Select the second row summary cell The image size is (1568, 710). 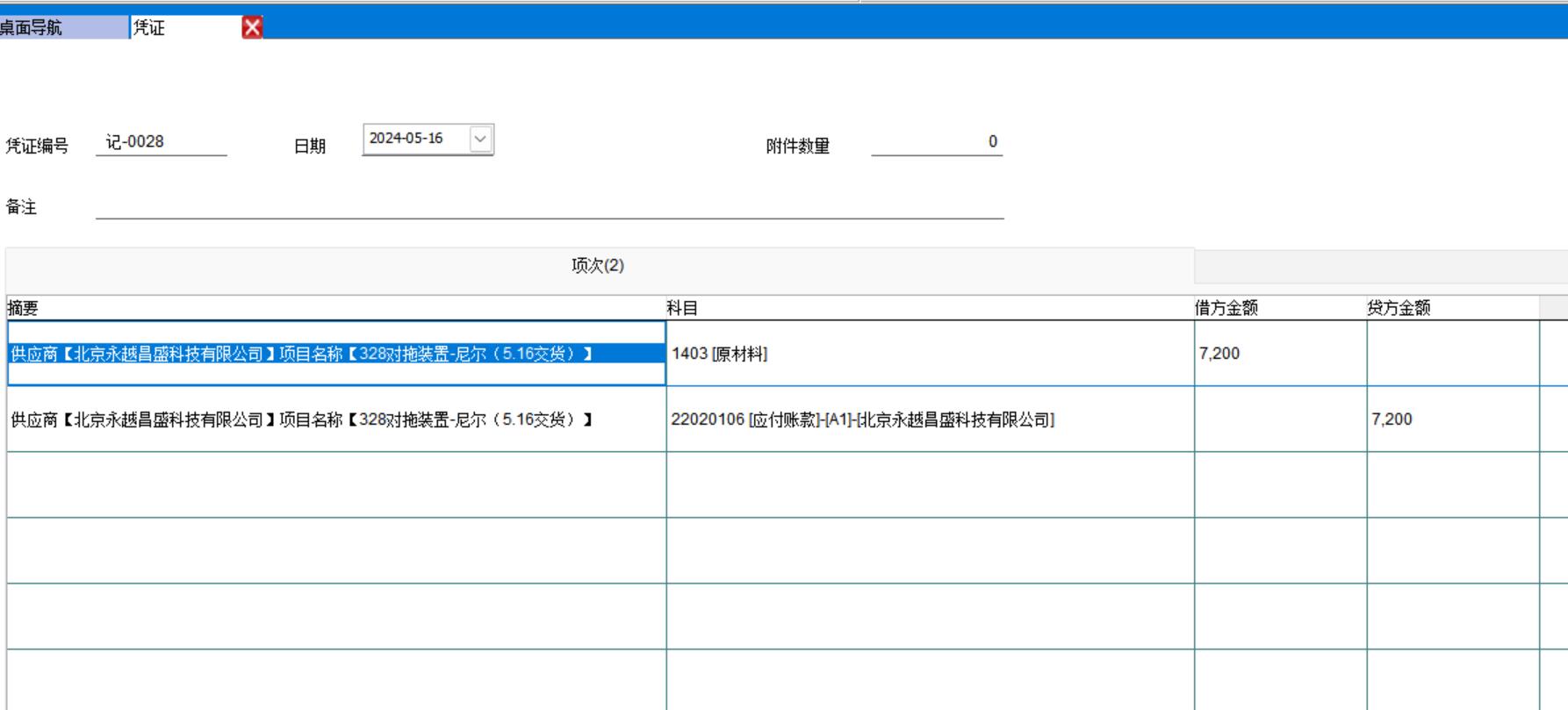(335, 420)
